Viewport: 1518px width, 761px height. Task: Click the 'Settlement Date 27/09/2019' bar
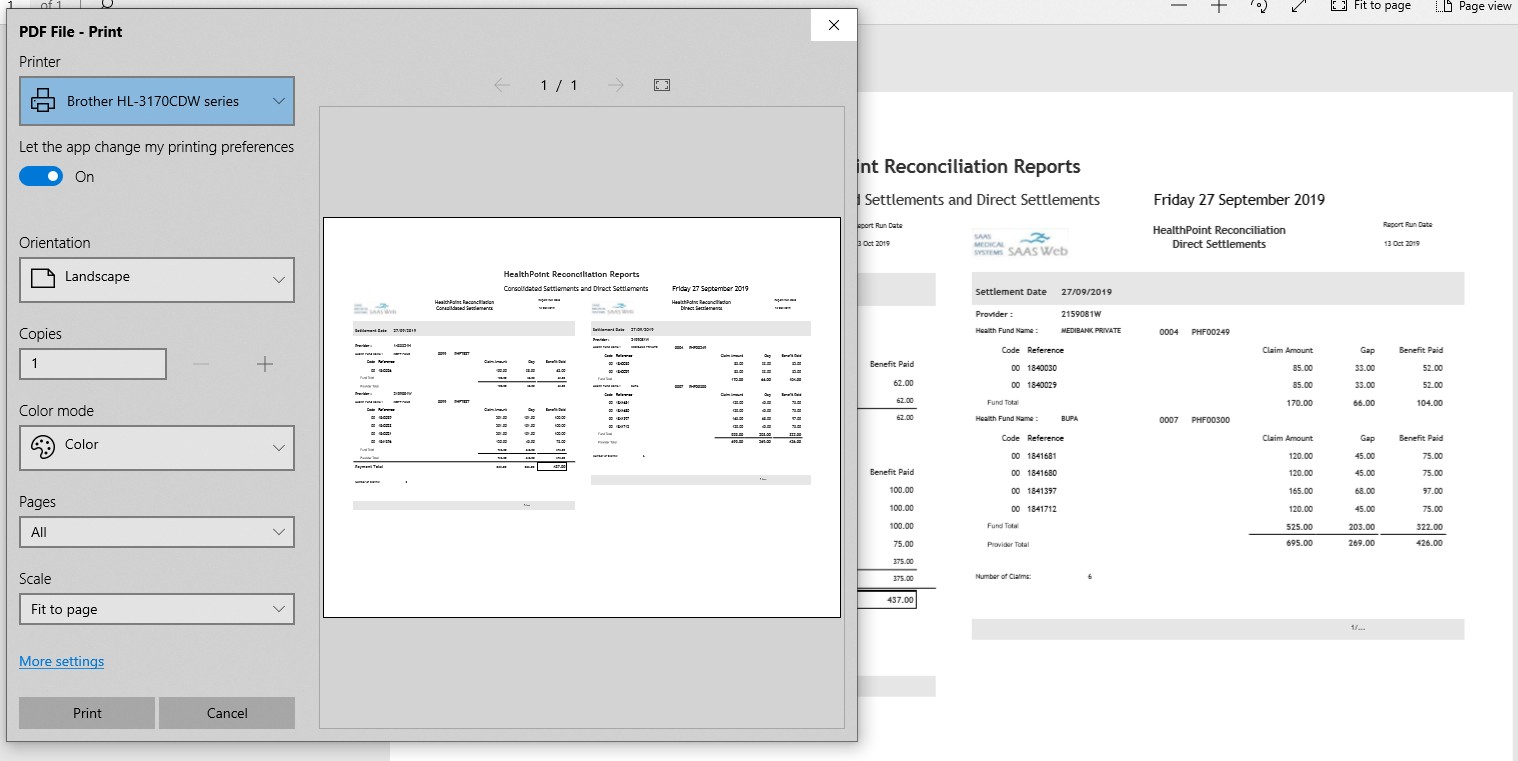pyautogui.click(x=1218, y=289)
